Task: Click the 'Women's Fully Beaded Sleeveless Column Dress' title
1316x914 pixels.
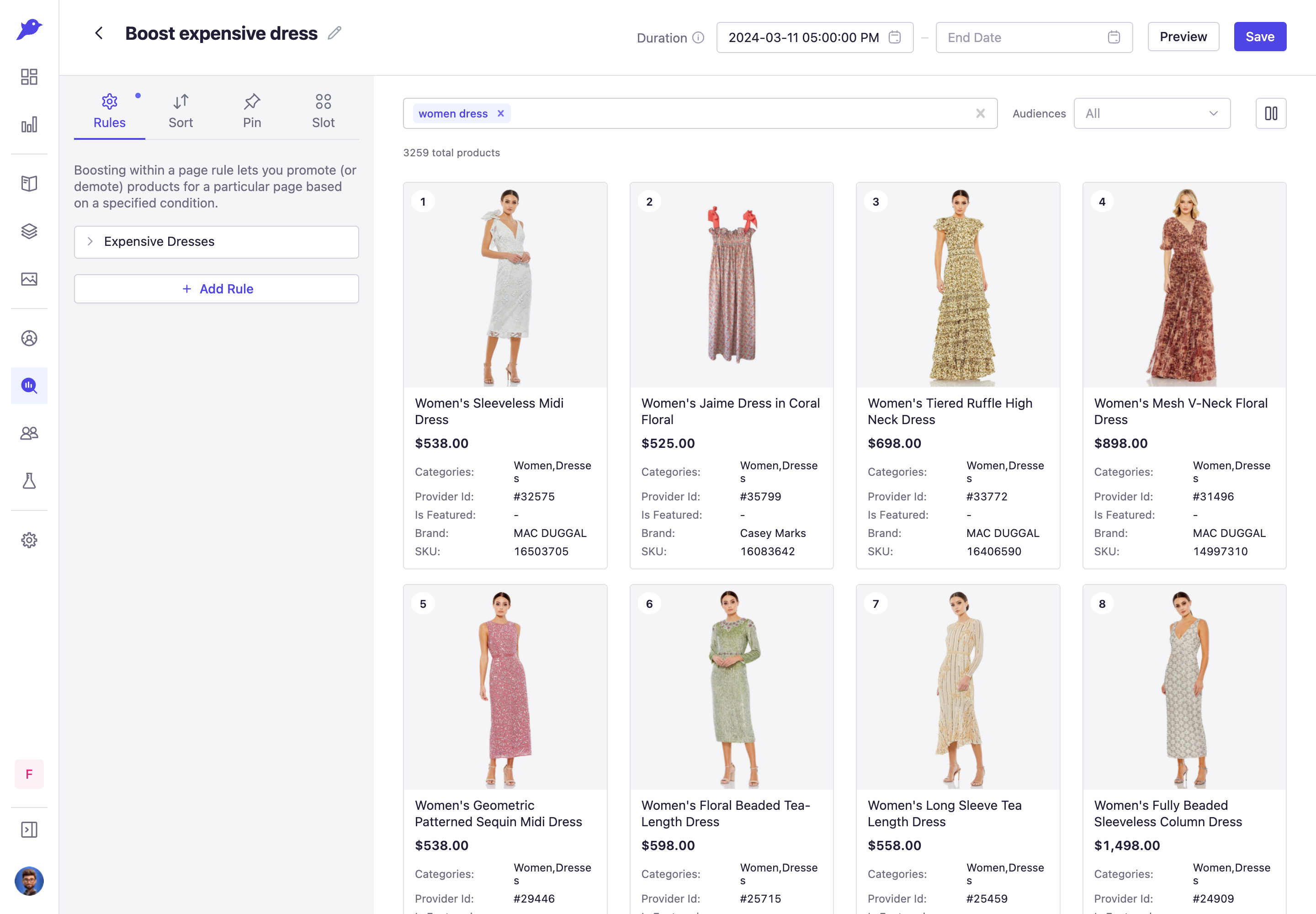Action: tap(1168, 813)
